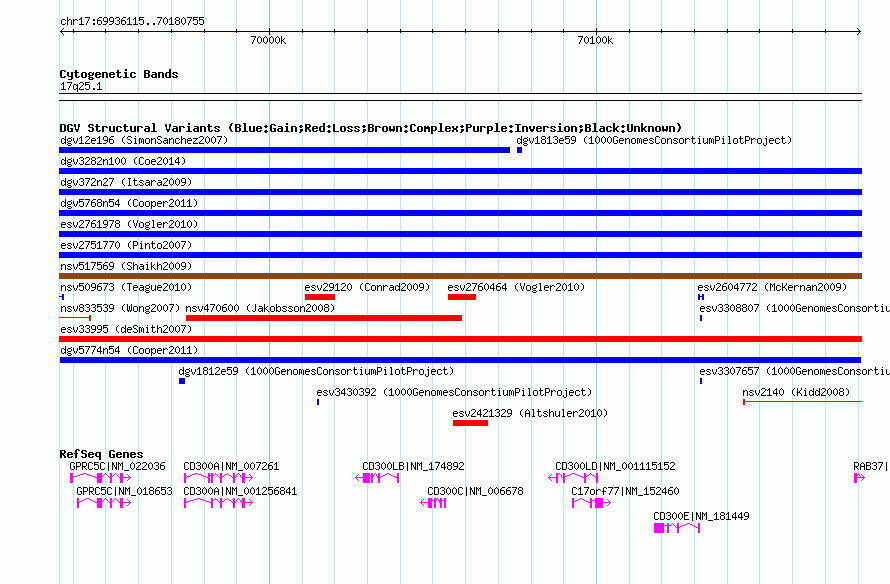This screenshot has height=584, width=890.
Task: Click the right arrow of the chromosome ruler
Action: pos(858,32)
